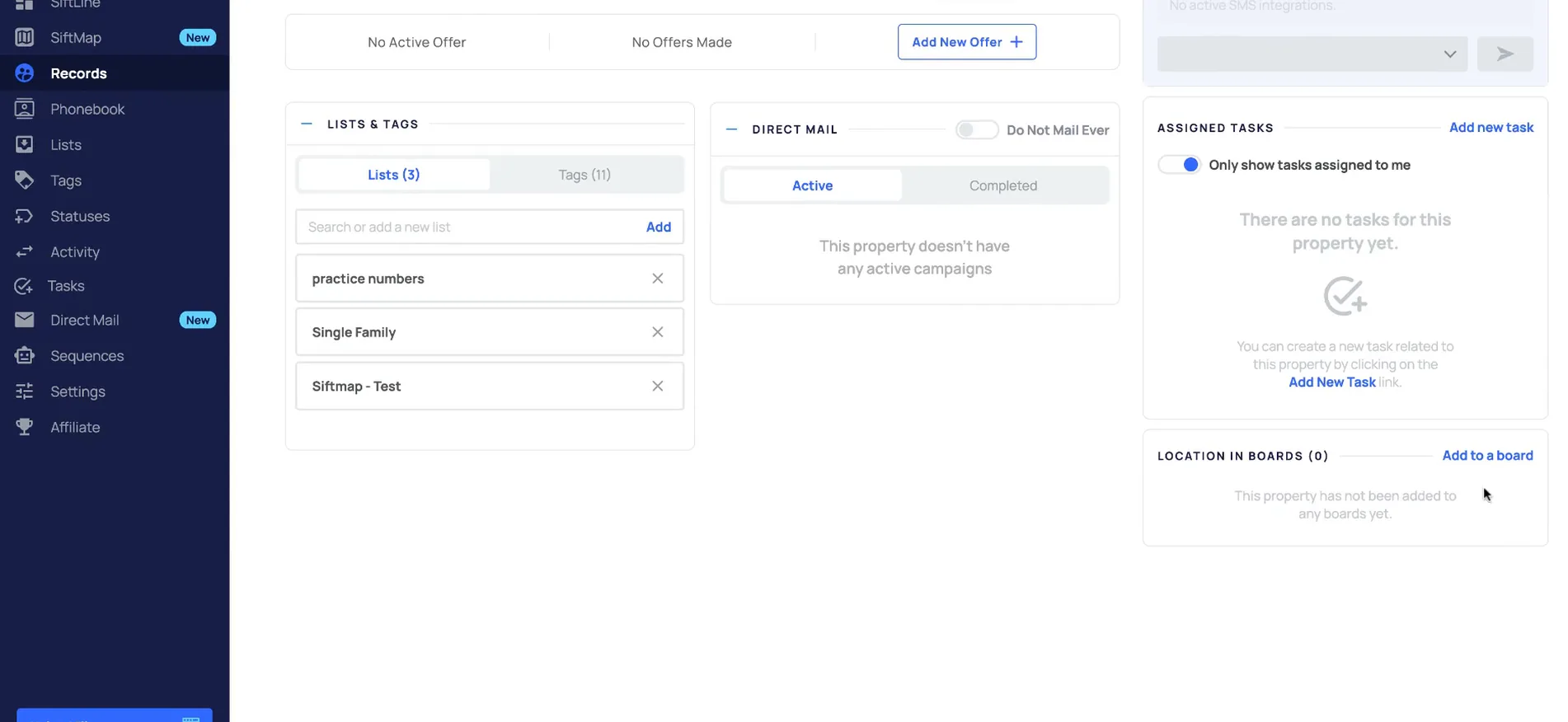Click the New badge beside SiftMap
Image resolution: width=1568 pixels, height=722 pixels.
click(x=198, y=37)
